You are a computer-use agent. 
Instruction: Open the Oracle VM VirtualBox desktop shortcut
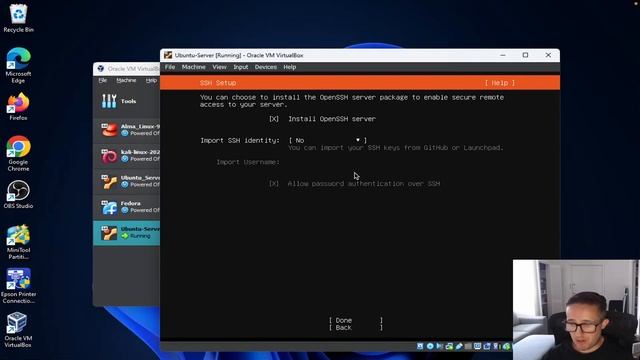(18, 330)
